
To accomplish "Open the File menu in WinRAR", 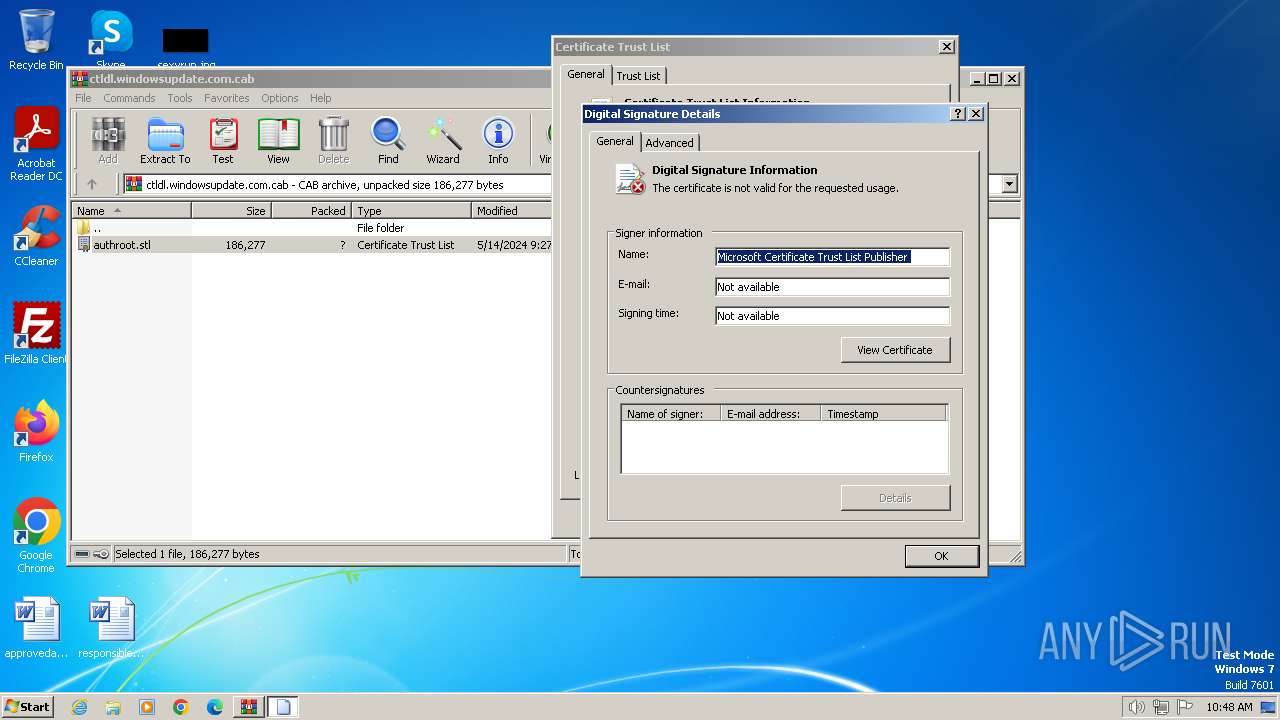I will [83, 98].
